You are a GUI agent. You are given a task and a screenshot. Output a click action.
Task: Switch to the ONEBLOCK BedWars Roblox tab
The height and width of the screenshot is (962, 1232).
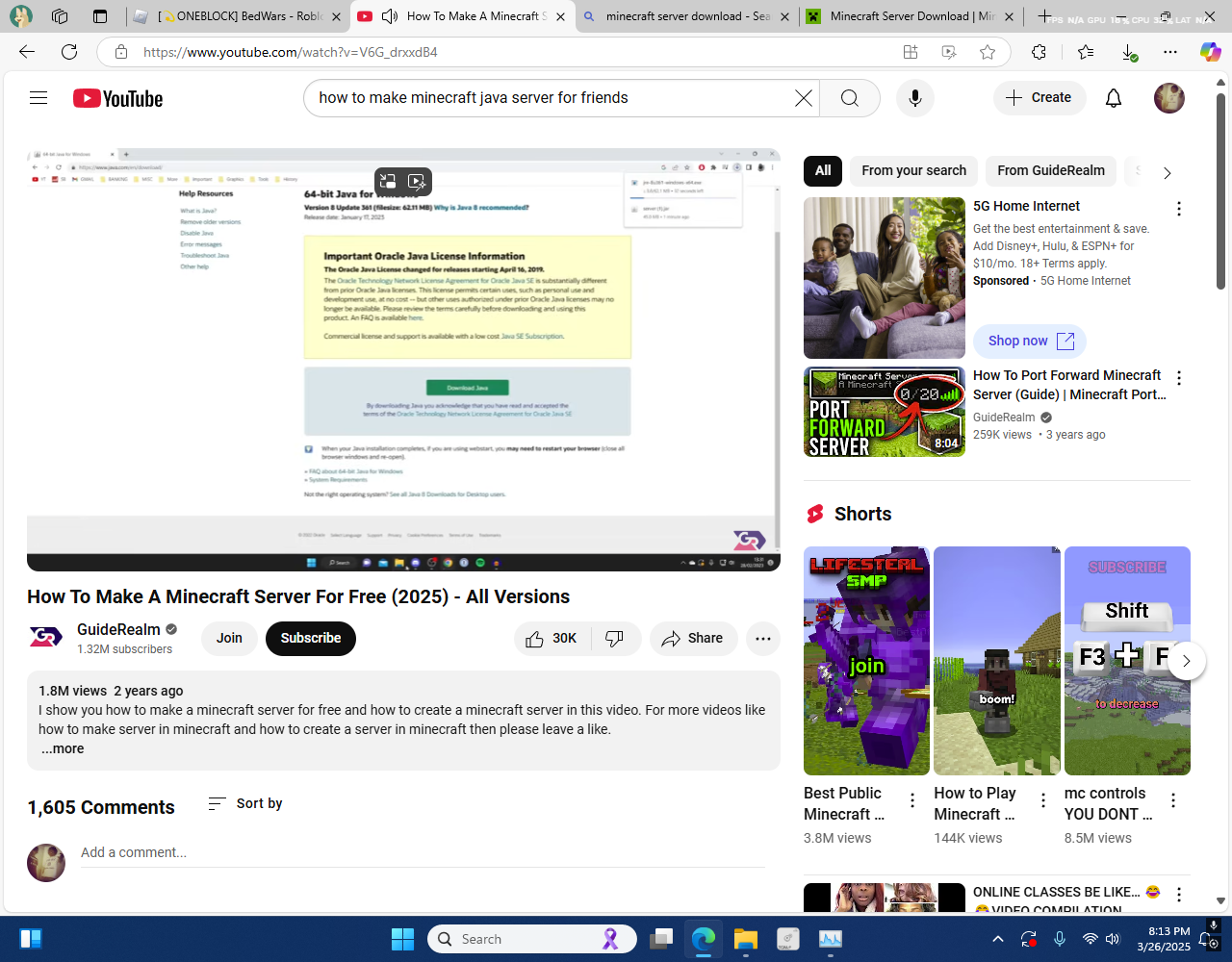click(x=240, y=16)
